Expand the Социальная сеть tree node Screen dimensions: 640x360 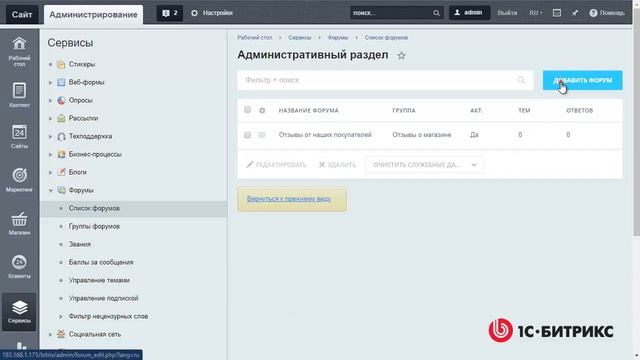(50, 334)
